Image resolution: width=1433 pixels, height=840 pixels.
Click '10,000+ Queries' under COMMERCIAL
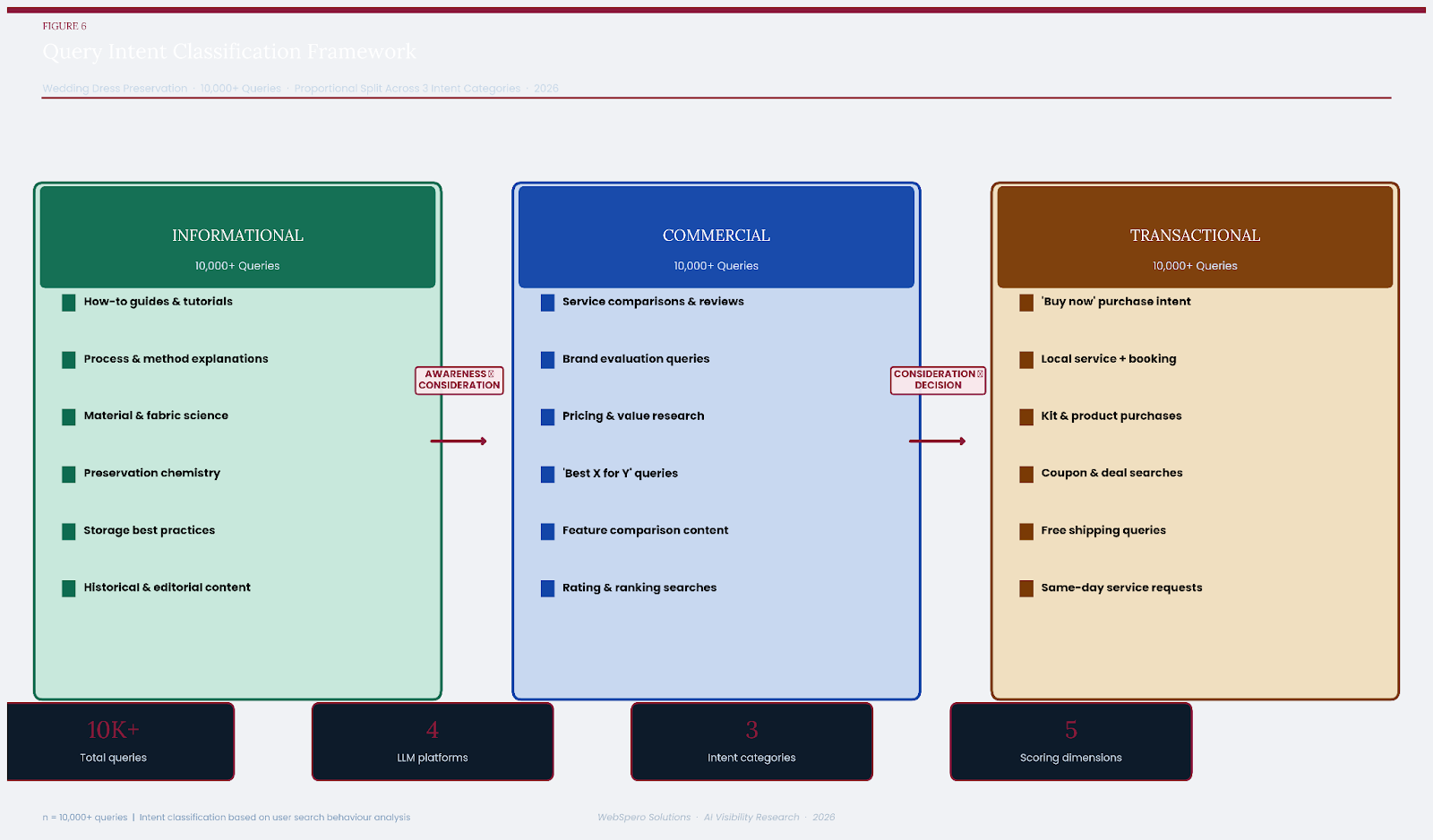click(x=716, y=266)
